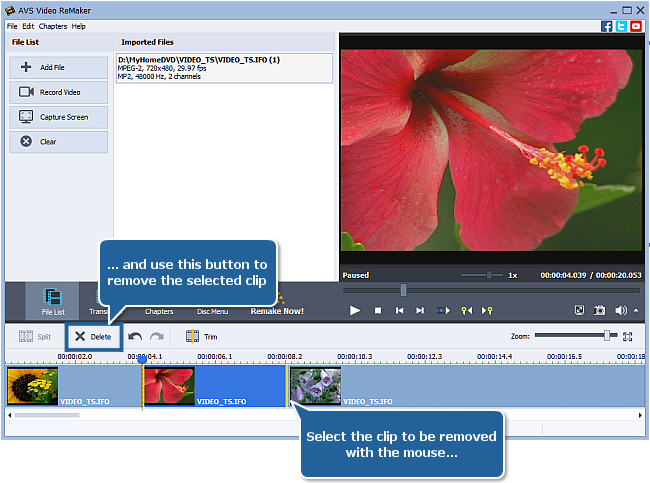650x483 pixels.
Task: Go to the next keyframe marker
Action: (487, 311)
